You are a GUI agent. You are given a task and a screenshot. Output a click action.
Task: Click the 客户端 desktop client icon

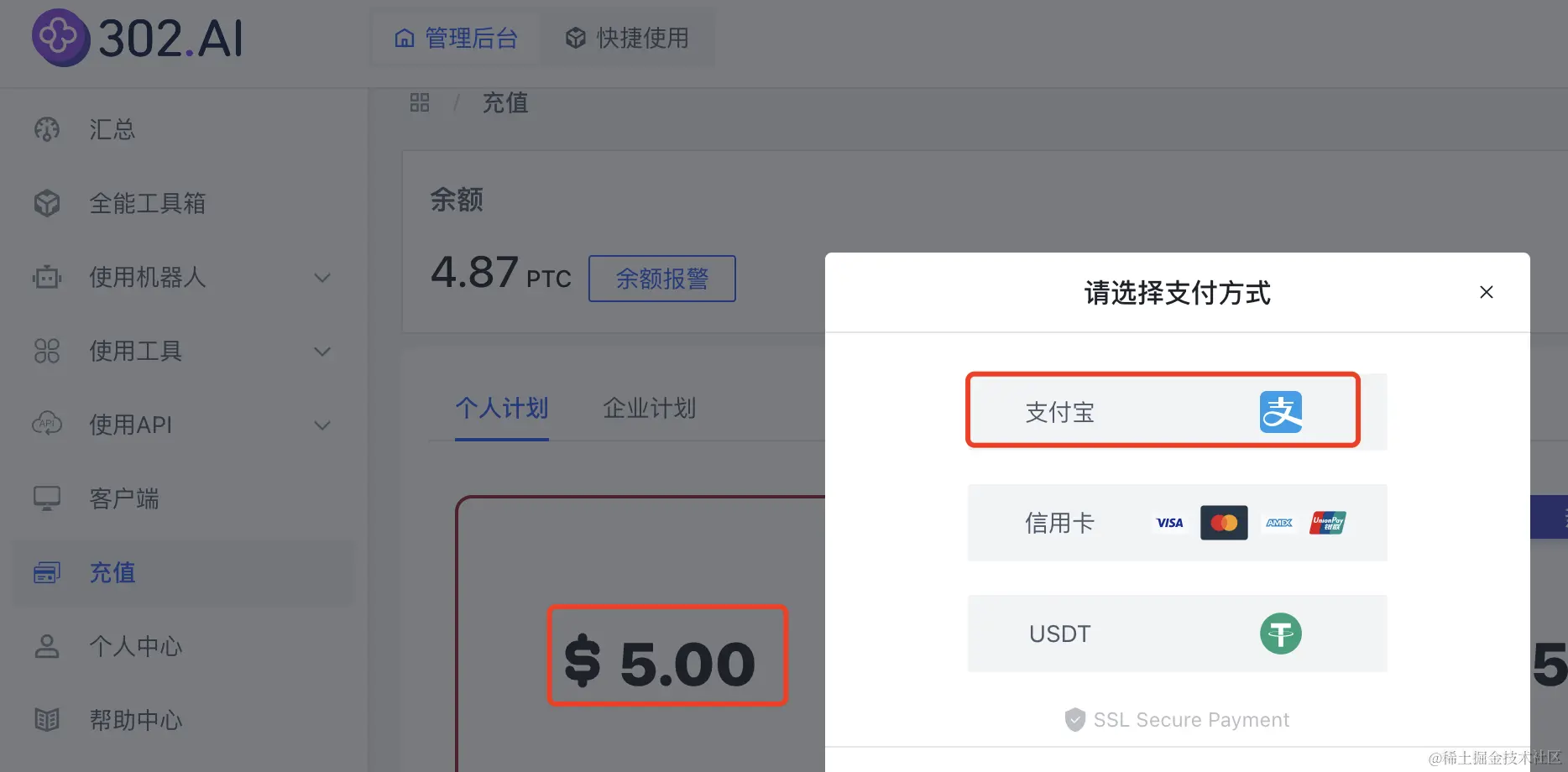(46, 498)
